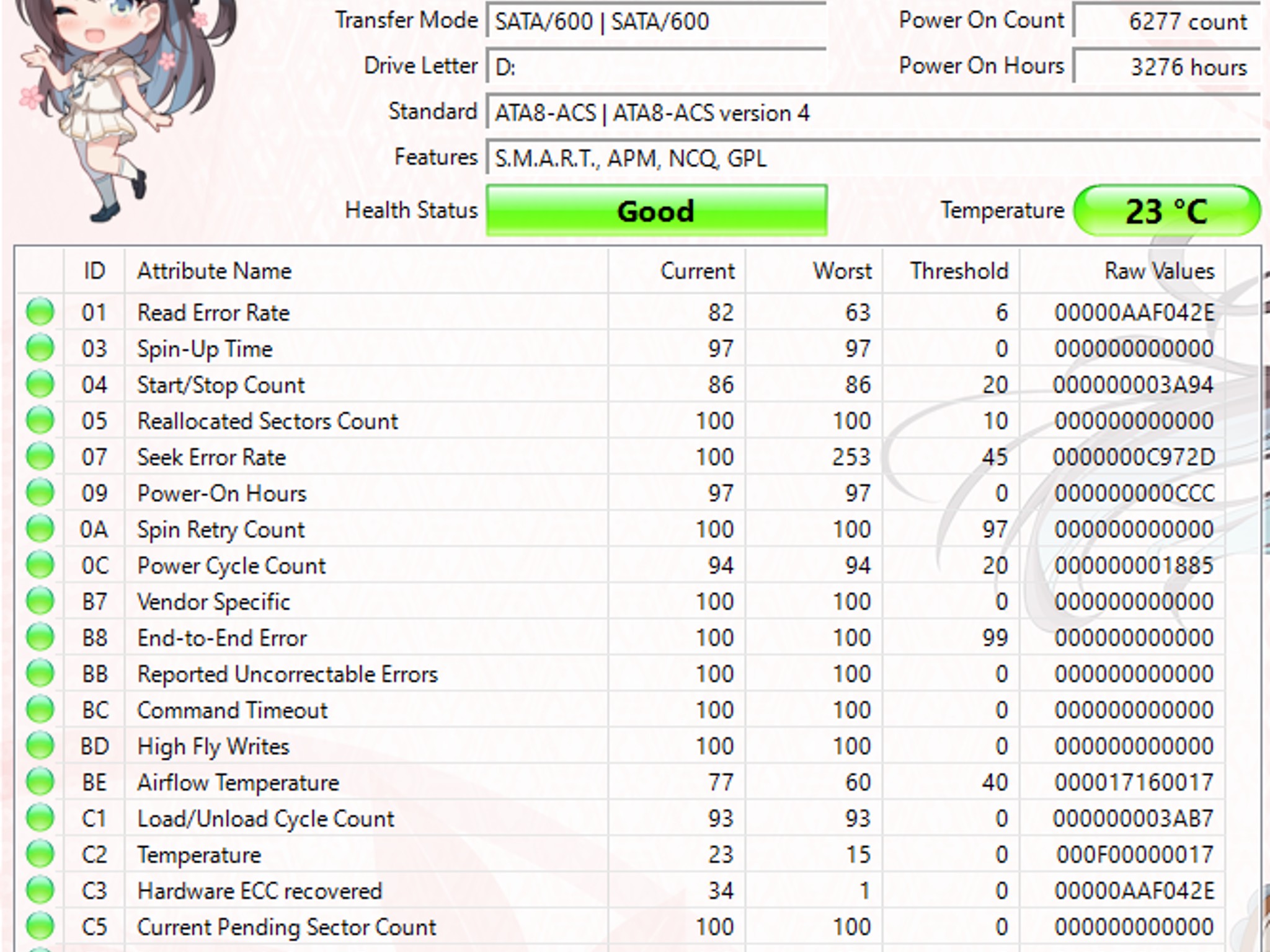Click the Raw Values column header
Image resolution: width=1270 pixels, height=952 pixels.
[x=1122, y=271]
